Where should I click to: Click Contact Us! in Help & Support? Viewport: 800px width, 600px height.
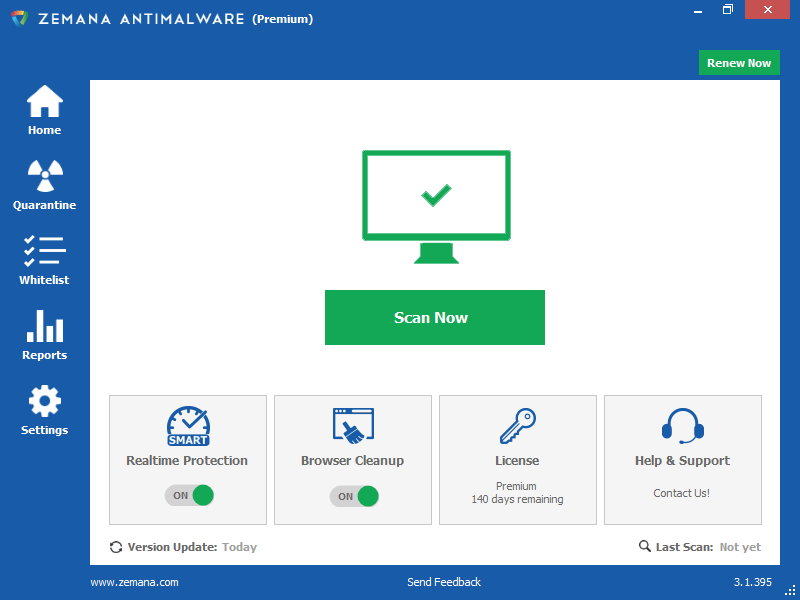682,493
